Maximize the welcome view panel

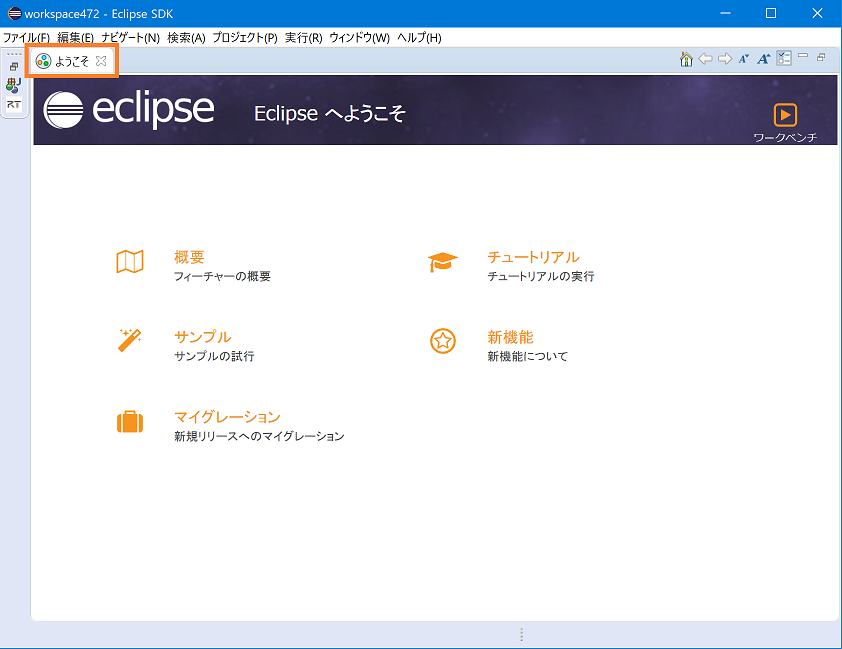[x=821, y=57]
